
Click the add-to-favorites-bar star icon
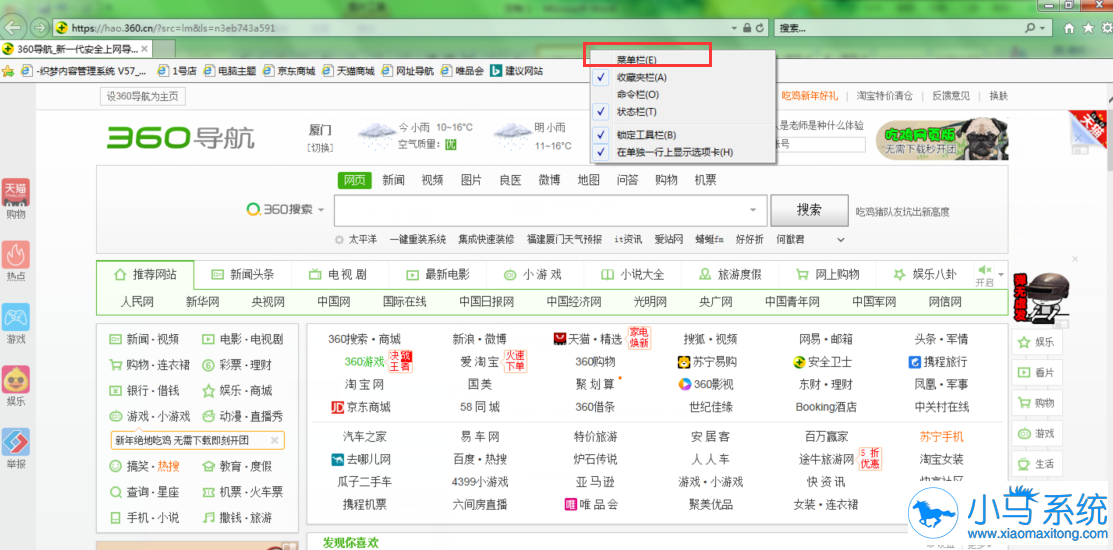pos(8,71)
